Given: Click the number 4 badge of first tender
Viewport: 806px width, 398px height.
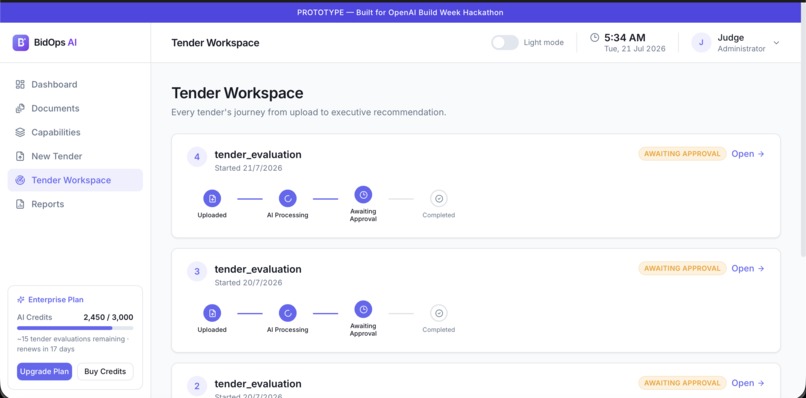Looking at the screenshot, I should click(x=197, y=157).
